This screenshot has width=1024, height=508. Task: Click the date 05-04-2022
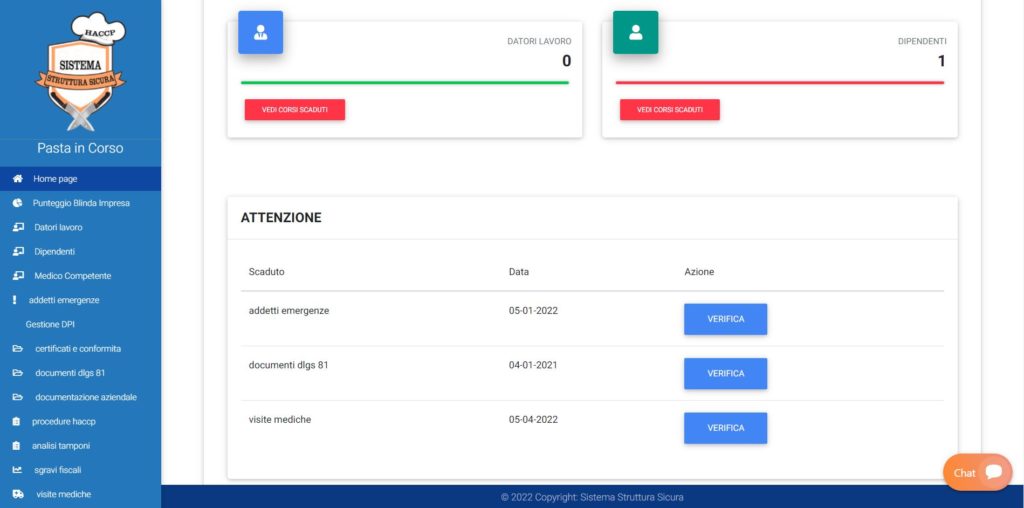pyautogui.click(x=534, y=420)
